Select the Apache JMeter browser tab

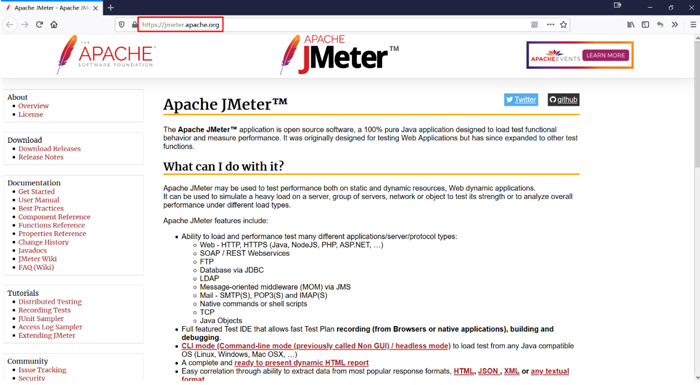pyautogui.click(x=52, y=8)
